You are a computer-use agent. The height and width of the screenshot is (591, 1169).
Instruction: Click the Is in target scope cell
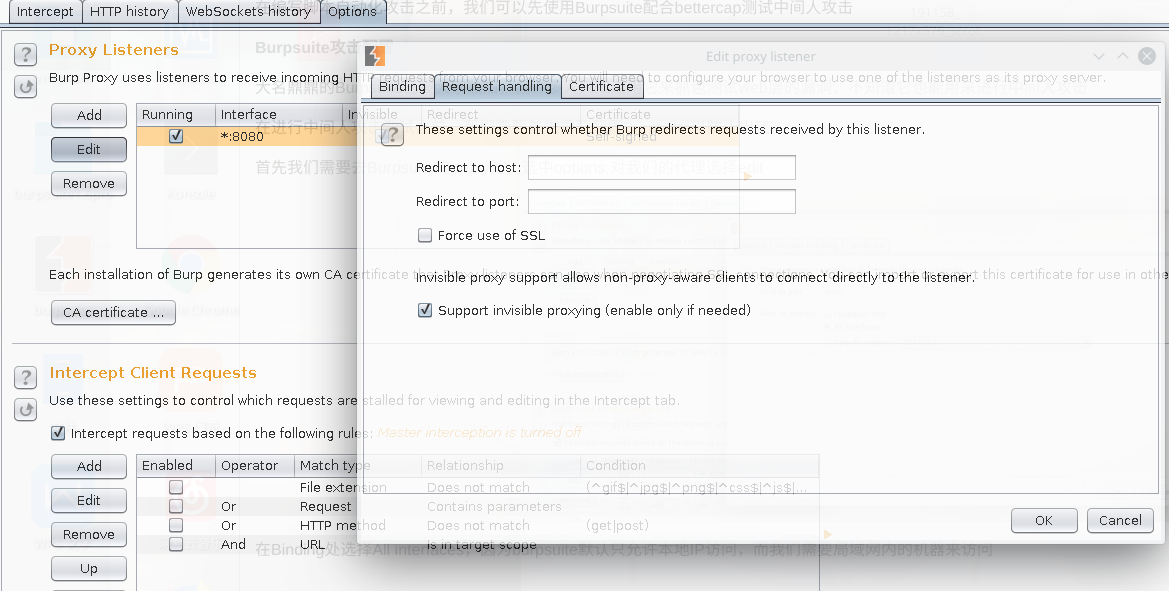point(482,545)
